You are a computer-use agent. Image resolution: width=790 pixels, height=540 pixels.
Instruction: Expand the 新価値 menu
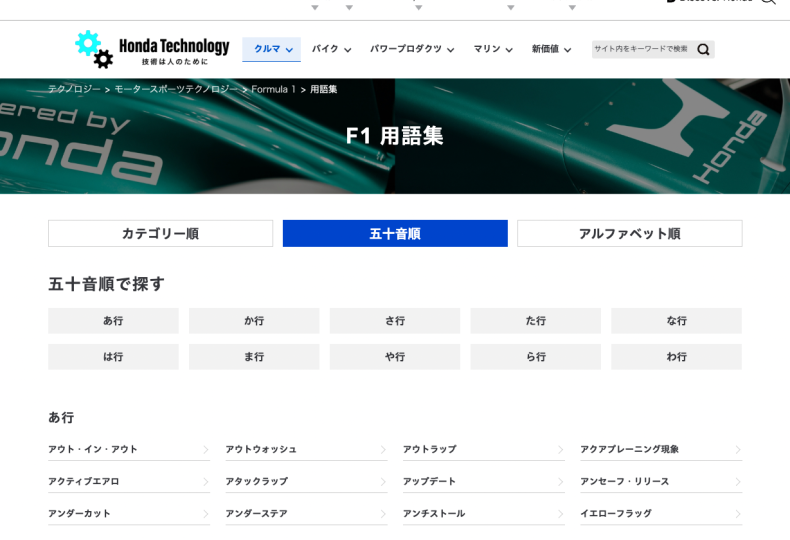(x=551, y=49)
